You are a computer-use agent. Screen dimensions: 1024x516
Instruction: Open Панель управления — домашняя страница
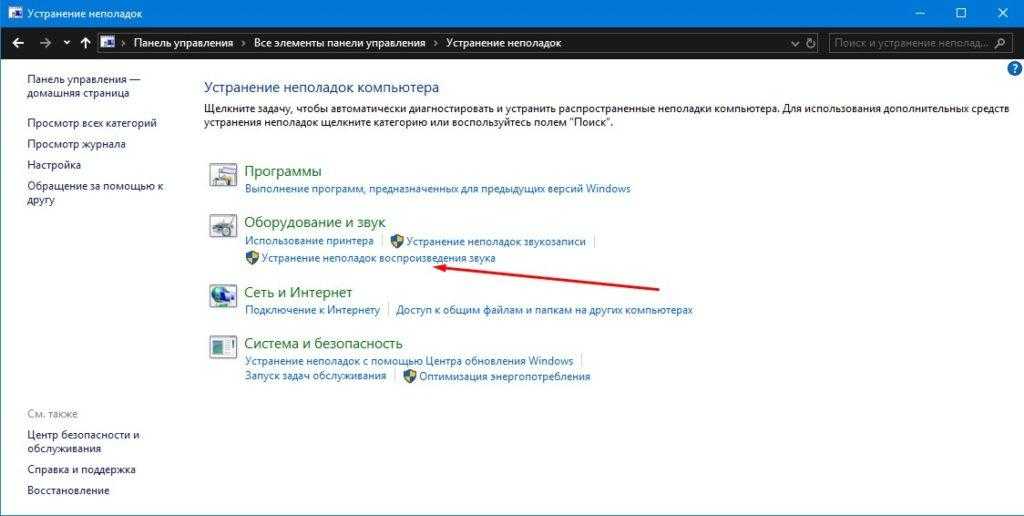[84, 86]
